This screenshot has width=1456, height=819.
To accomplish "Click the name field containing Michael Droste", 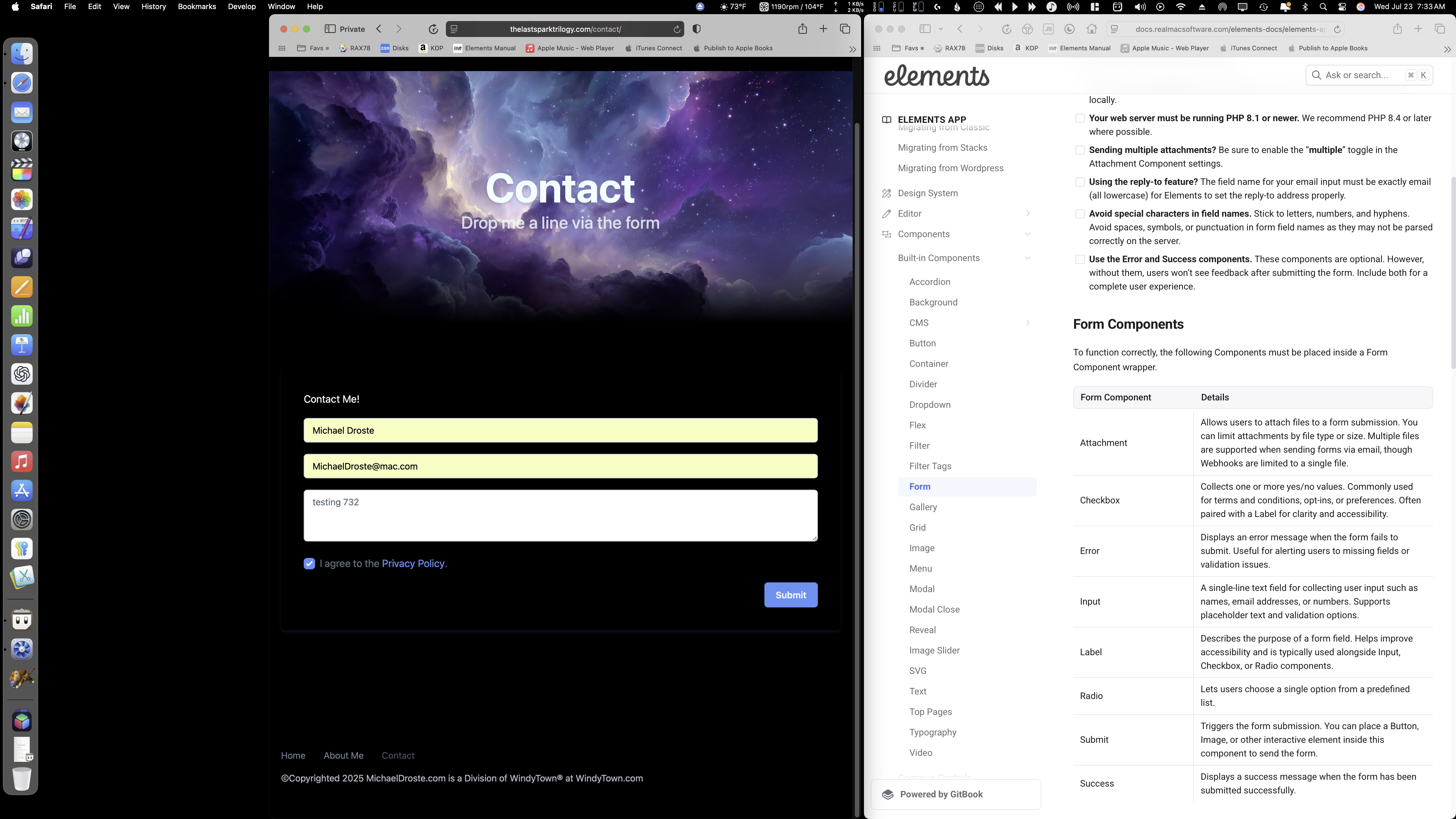I will point(560,431).
